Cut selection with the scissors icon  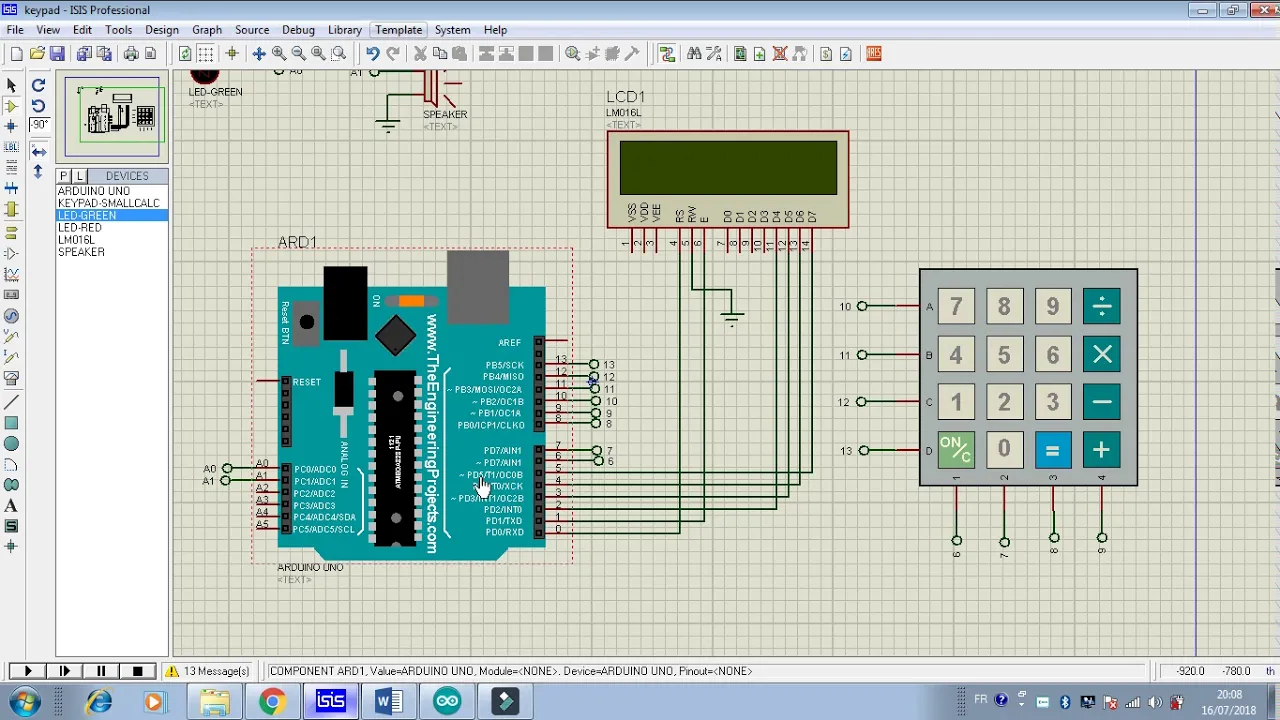[x=420, y=54]
